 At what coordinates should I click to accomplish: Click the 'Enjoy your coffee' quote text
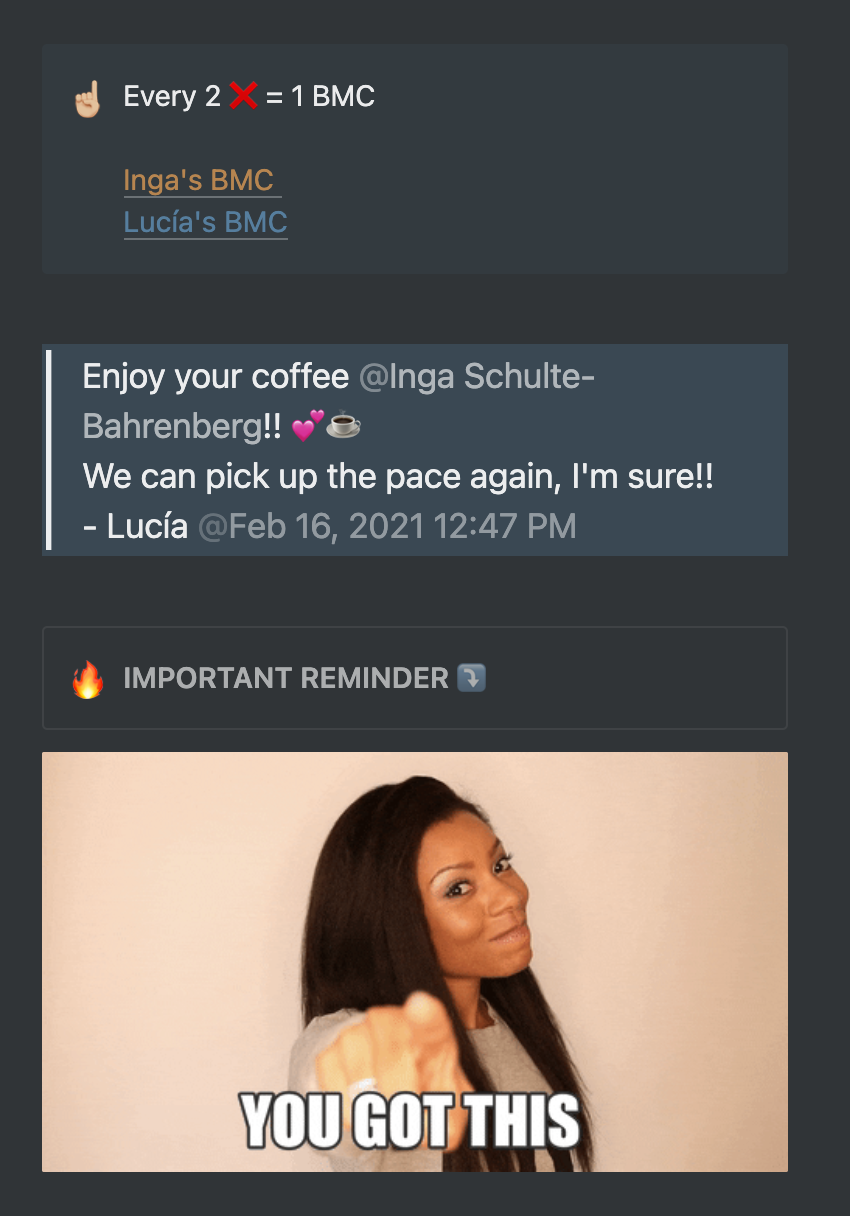(x=216, y=377)
